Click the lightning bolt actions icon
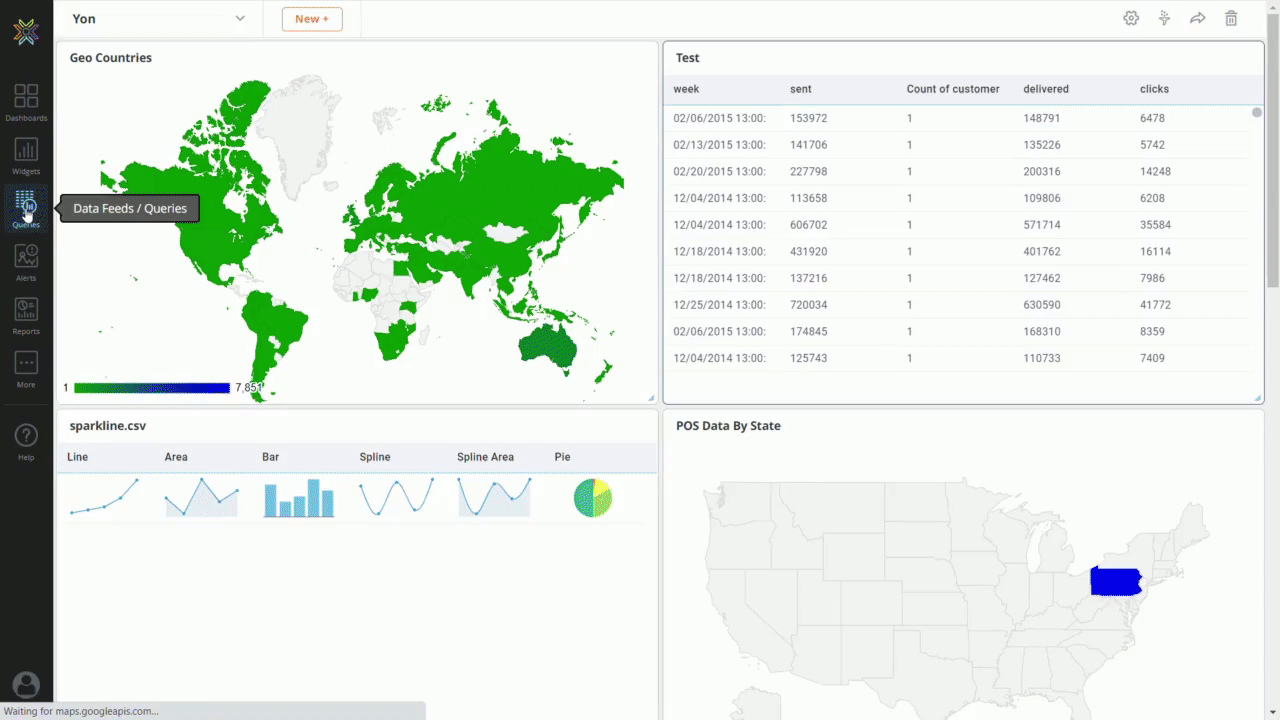This screenshot has width=1280, height=720. [1164, 18]
